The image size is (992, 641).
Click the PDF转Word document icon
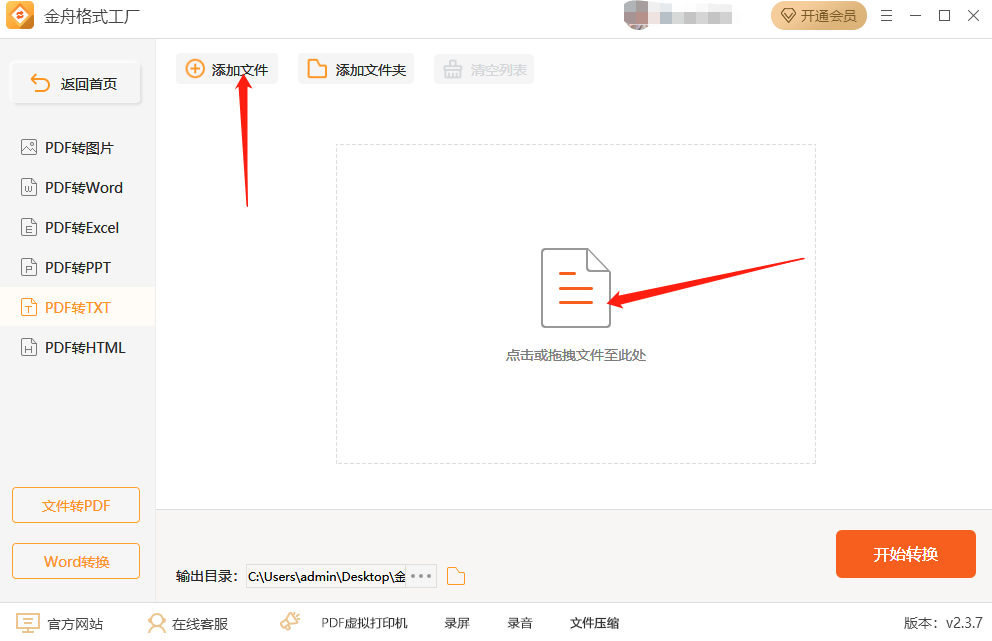29,187
